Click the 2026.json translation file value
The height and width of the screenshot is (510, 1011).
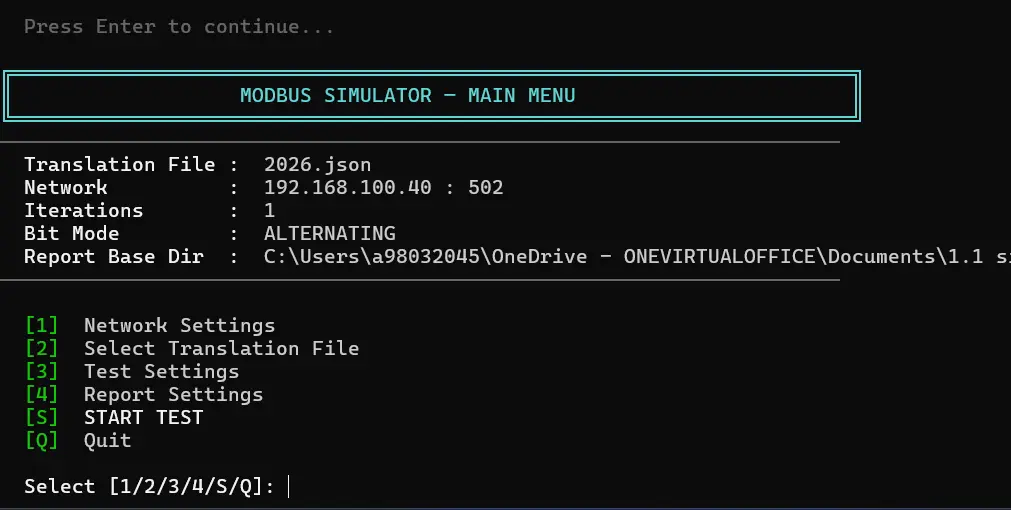pyautogui.click(x=317, y=164)
